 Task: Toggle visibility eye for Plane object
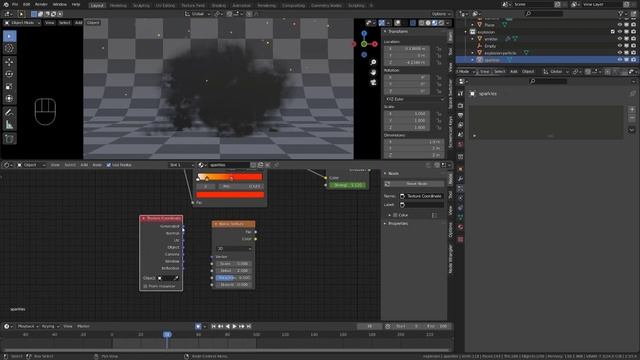pyautogui.click(x=620, y=25)
